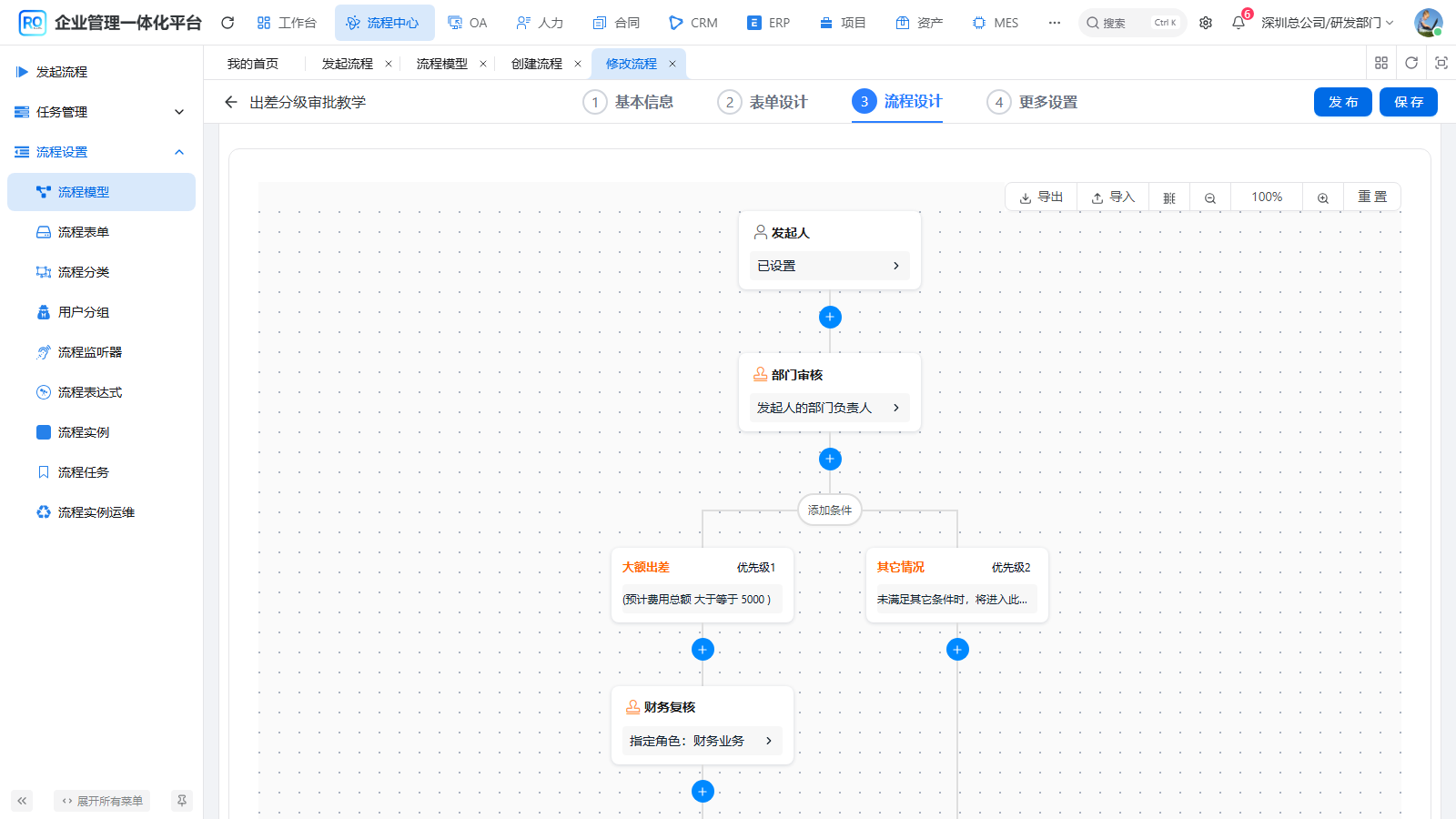Open 人力 in the top navigation
The image size is (1456, 819).
point(540,23)
